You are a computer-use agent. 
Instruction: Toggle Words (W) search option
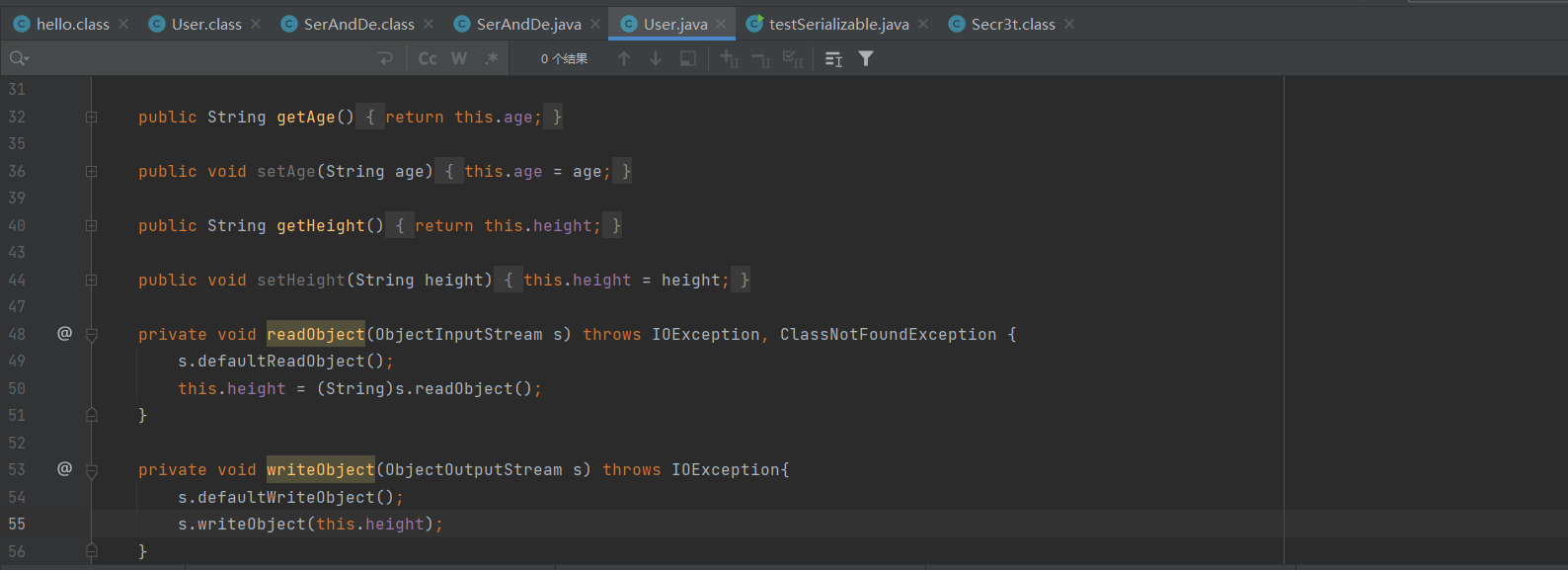(459, 59)
